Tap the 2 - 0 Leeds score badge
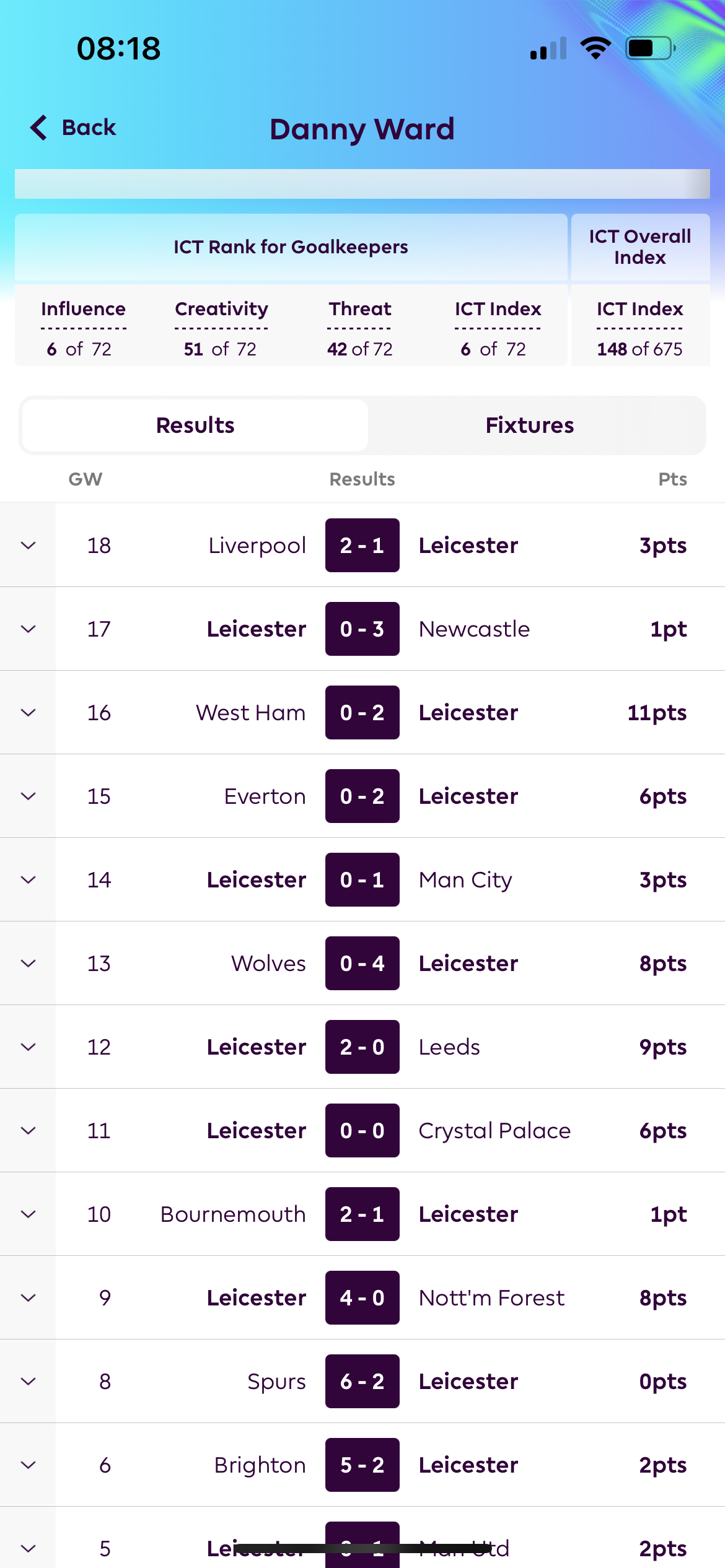This screenshot has height=1568, width=725. pyautogui.click(x=362, y=1047)
